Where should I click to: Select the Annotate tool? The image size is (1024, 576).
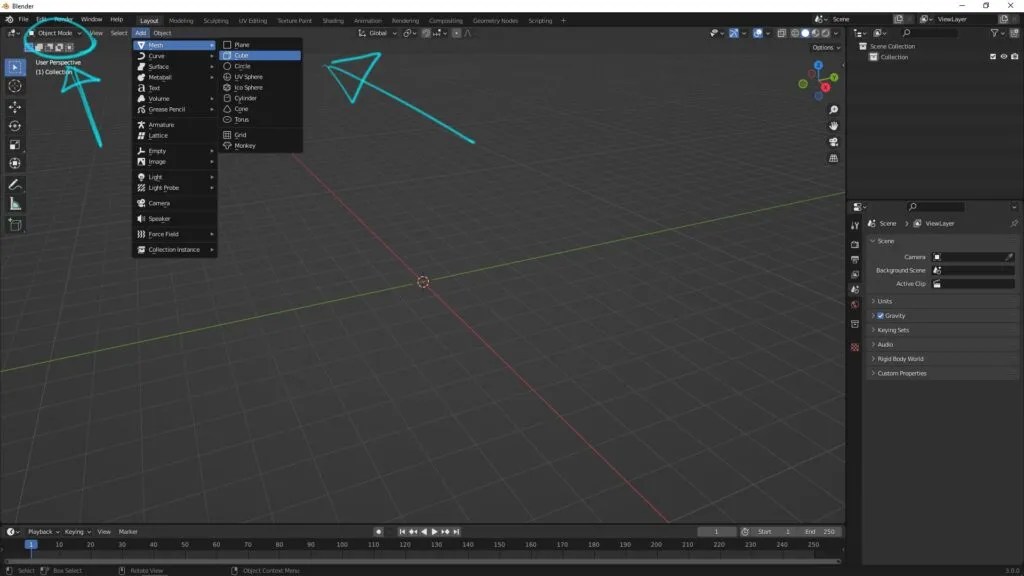tap(14, 184)
